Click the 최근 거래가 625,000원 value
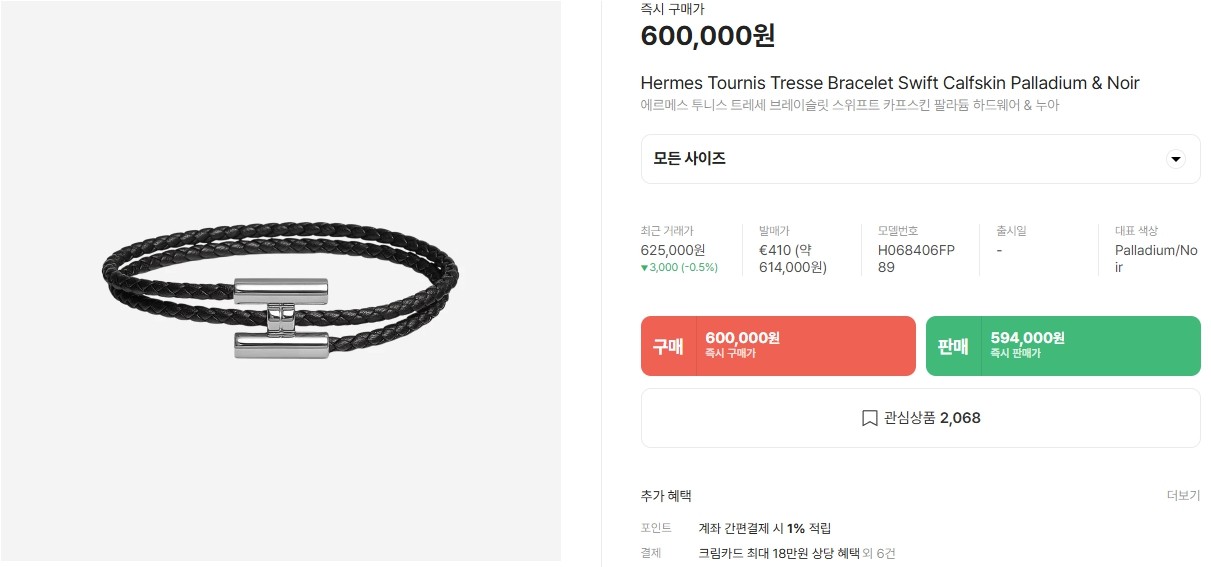1211x567 pixels. 673,250
